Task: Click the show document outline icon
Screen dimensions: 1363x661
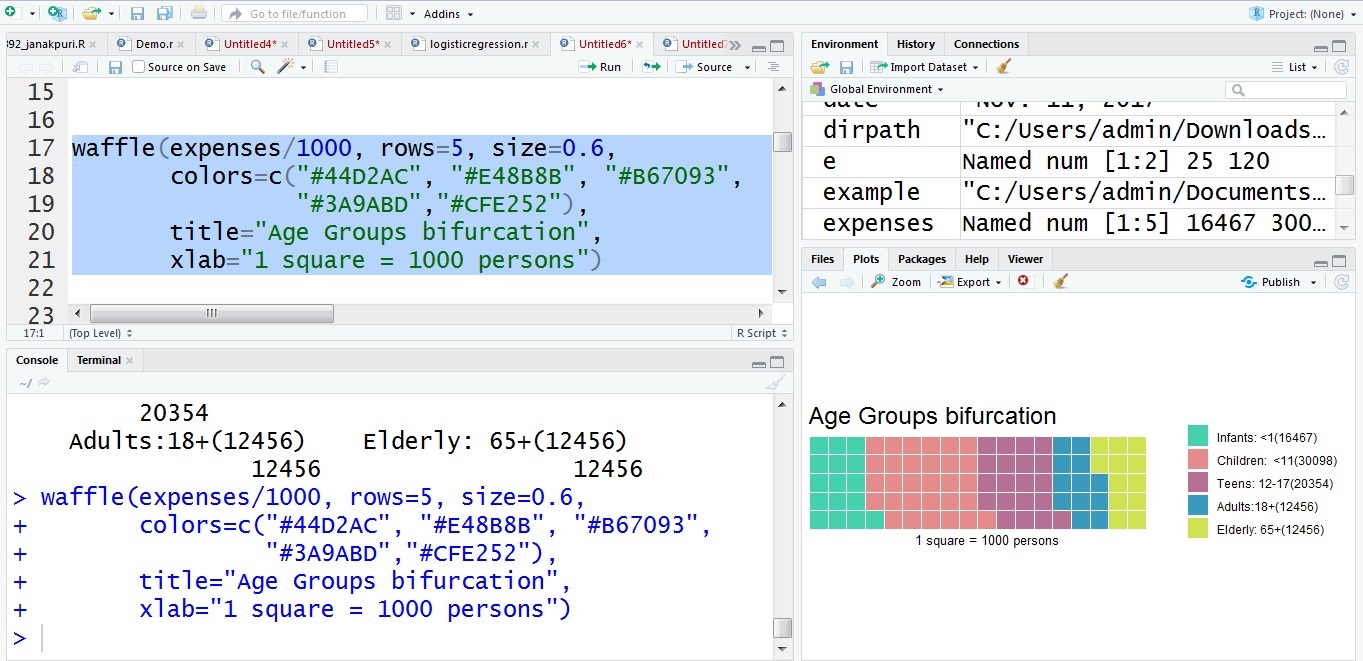Action: point(773,67)
